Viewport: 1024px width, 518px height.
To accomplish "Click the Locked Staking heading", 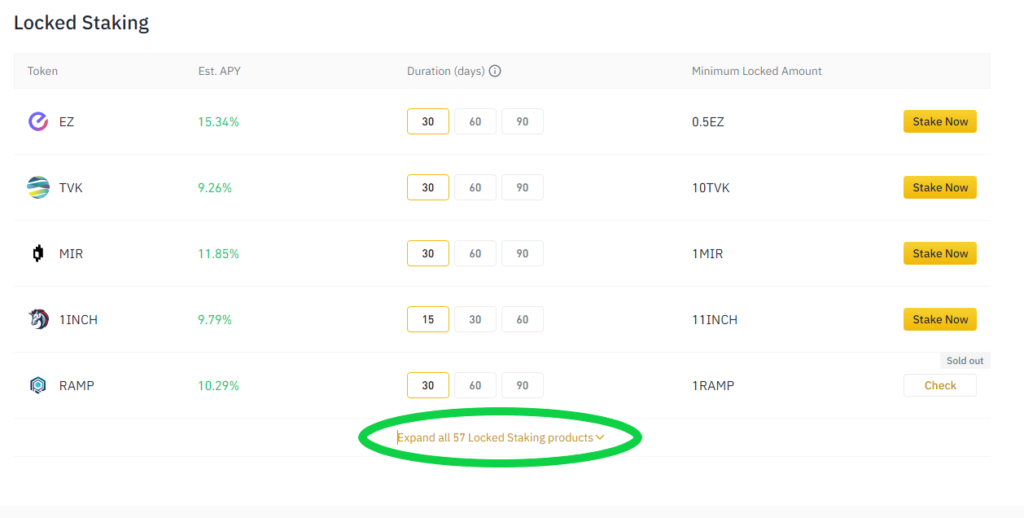I will 81,23.
